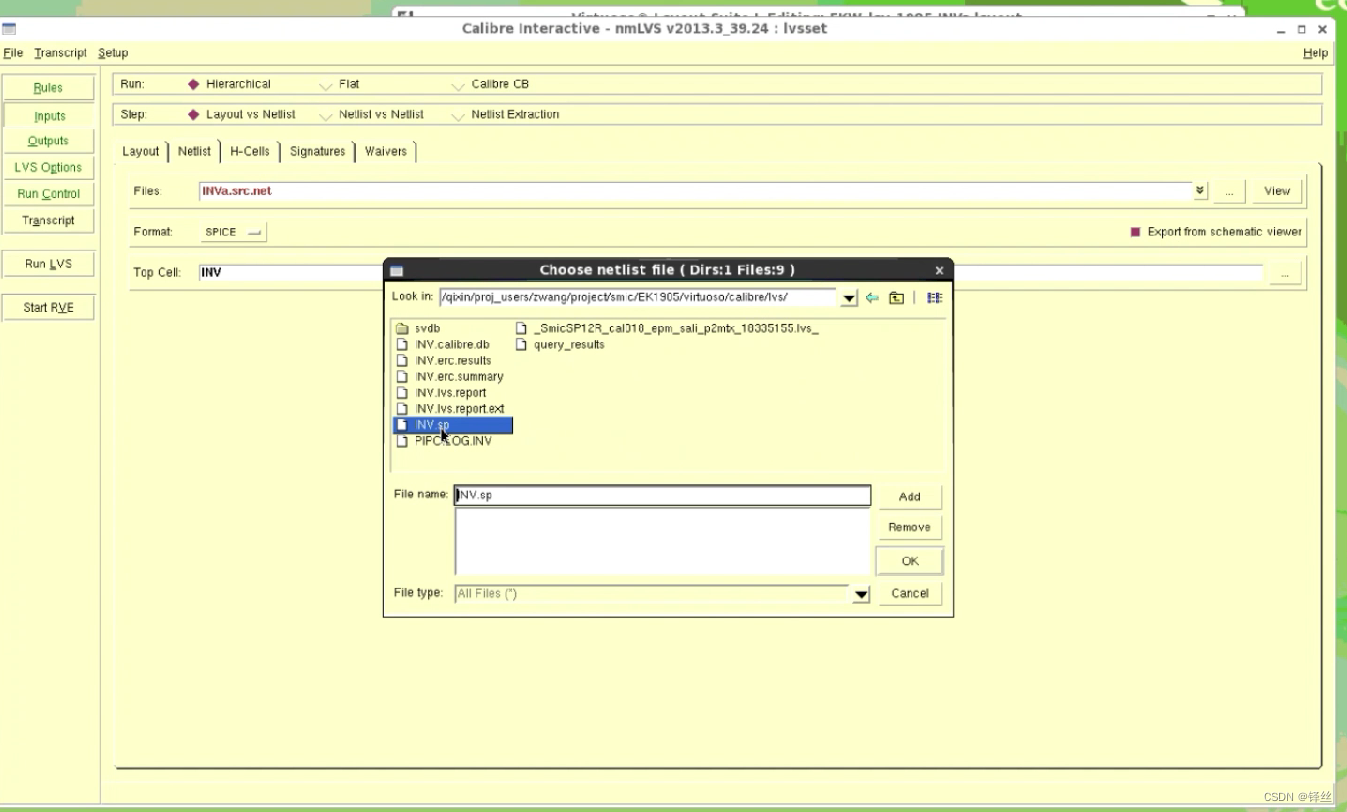Choose Netlist vs Netlist step

pyautogui.click(x=371, y=114)
